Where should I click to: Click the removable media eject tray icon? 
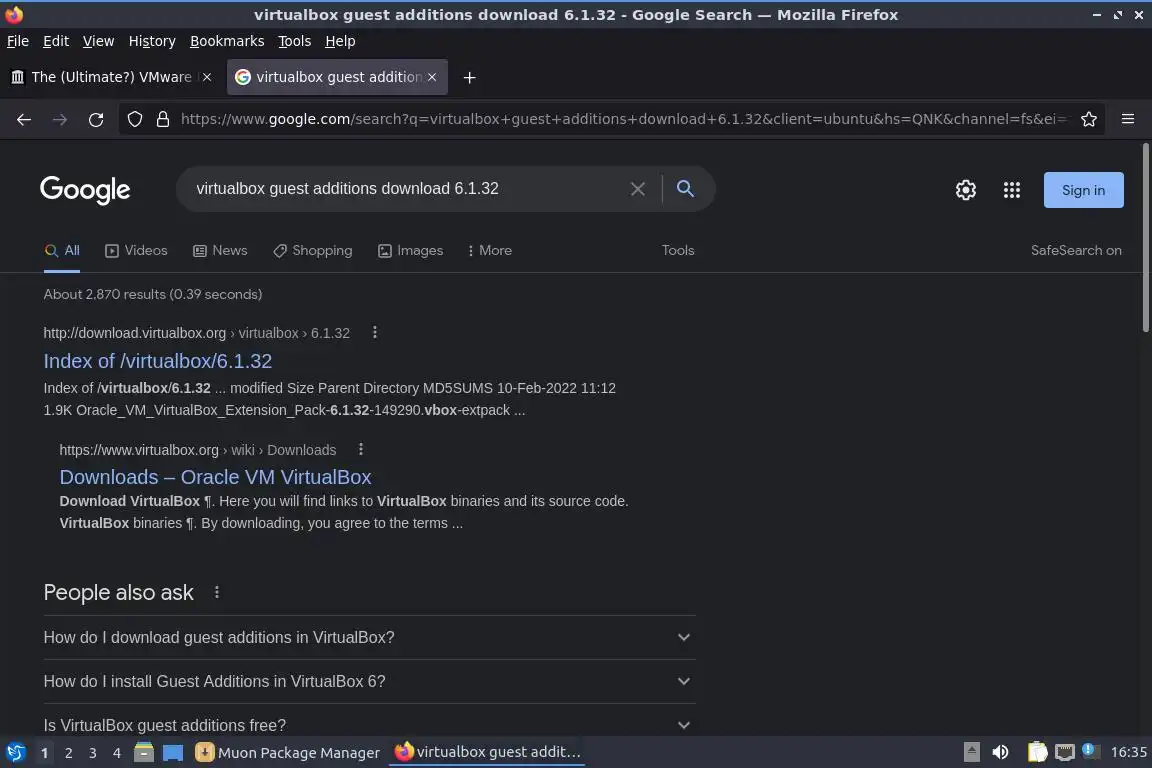point(971,753)
